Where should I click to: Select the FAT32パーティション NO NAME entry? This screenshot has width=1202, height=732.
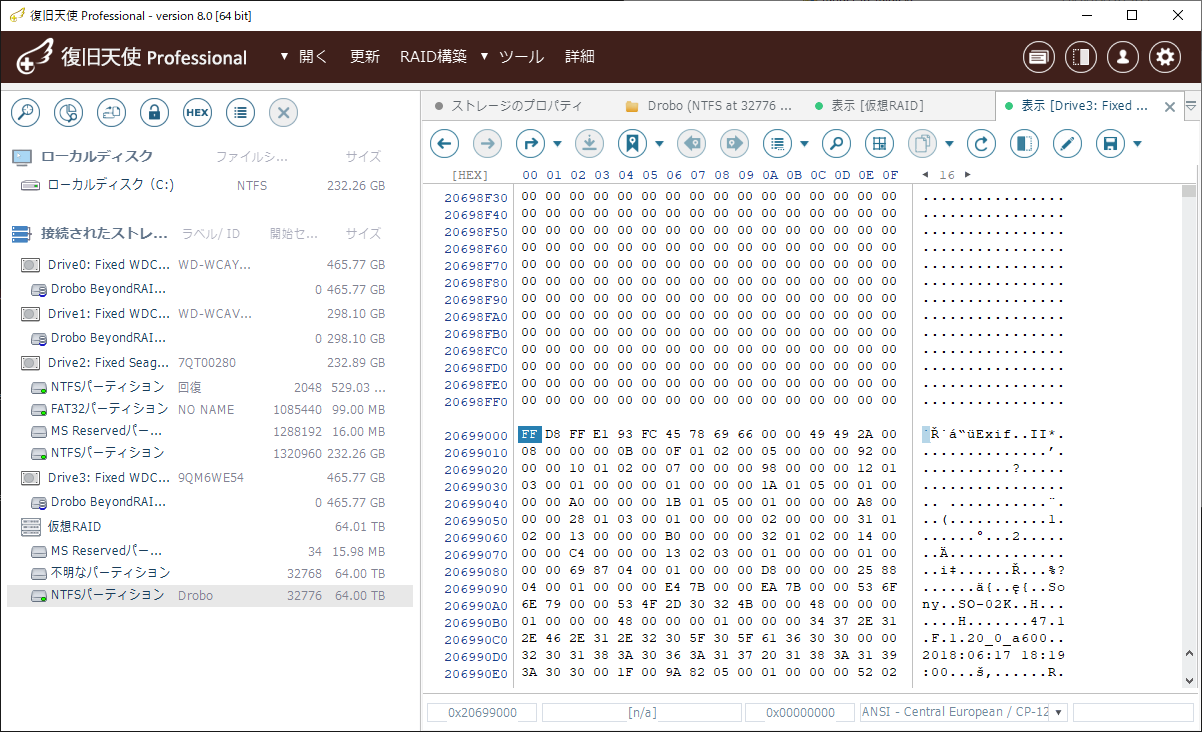point(210,409)
